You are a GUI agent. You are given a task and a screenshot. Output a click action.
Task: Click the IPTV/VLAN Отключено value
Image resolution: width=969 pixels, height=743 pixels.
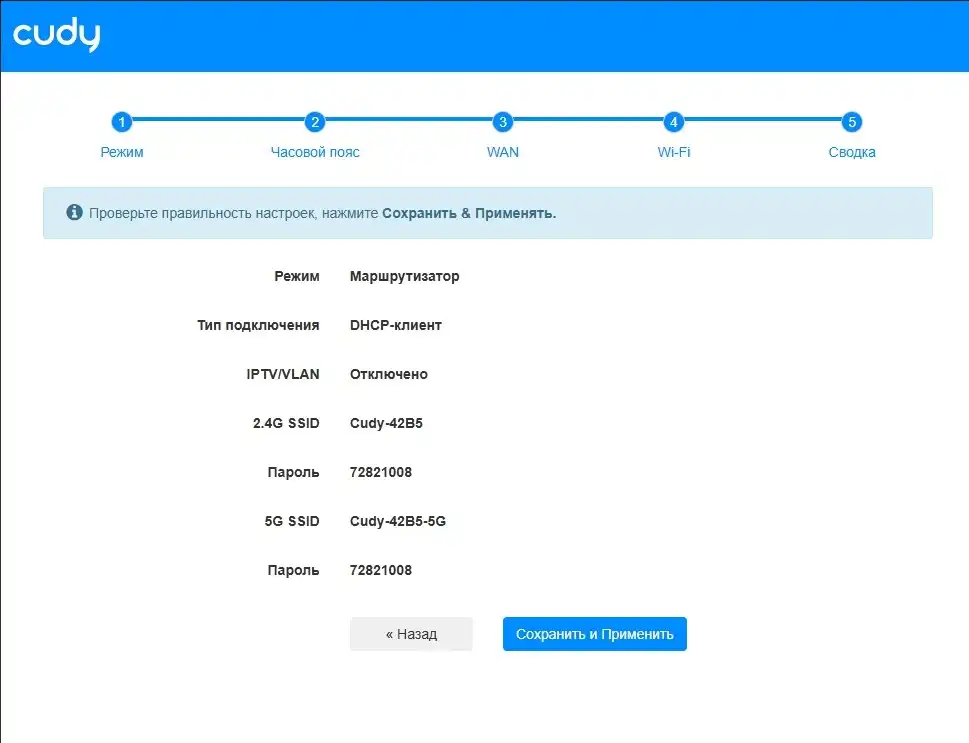[x=388, y=374]
